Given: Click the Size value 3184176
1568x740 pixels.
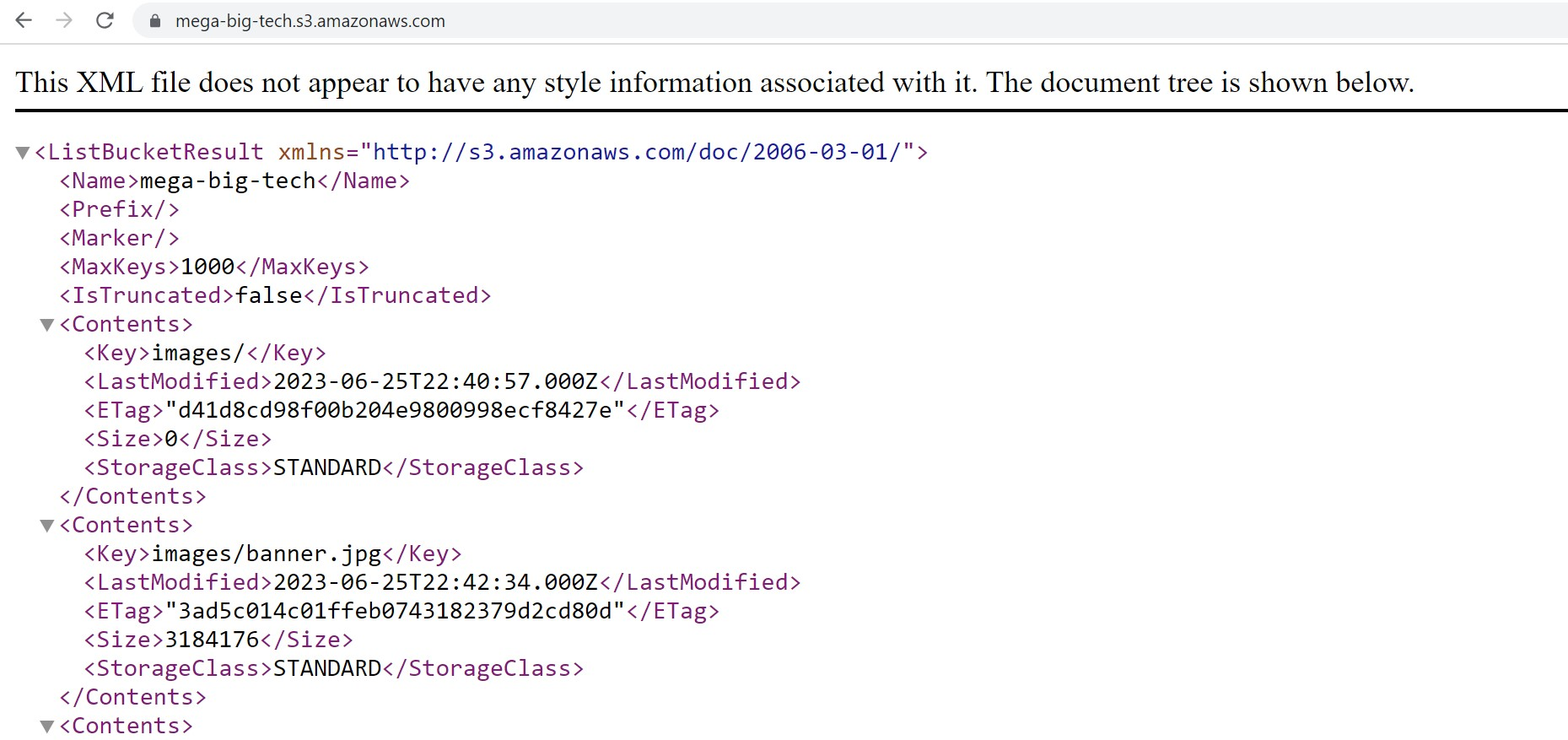Looking at the screenshot, I should [212, 640].
